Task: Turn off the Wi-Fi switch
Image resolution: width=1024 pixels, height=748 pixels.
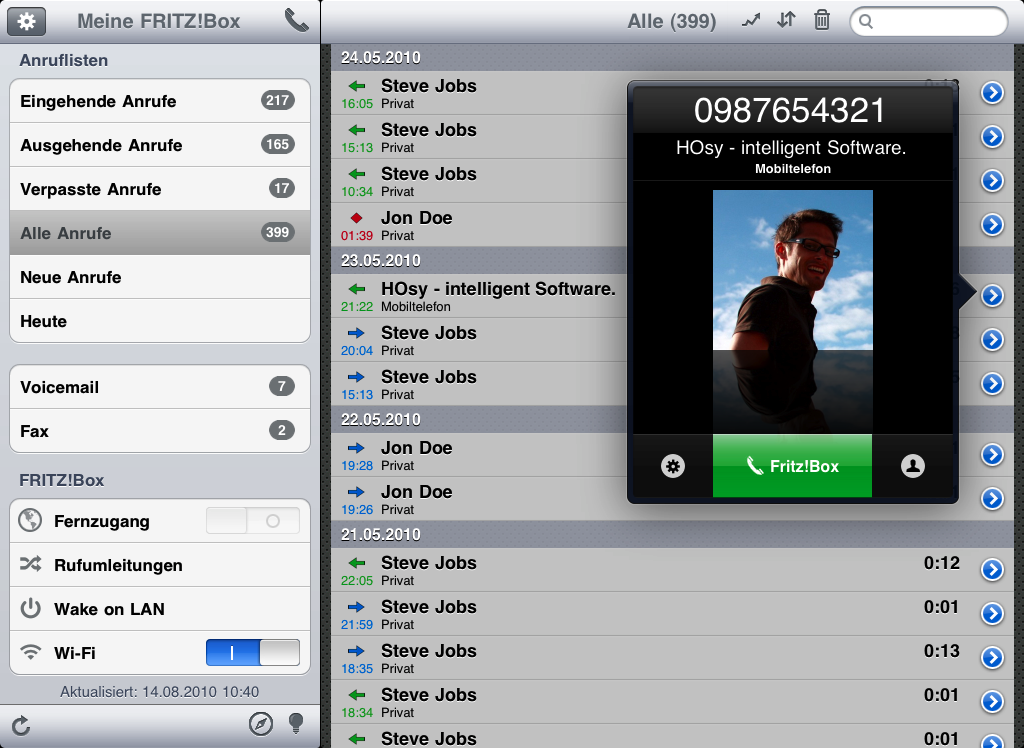Action: 252,653
